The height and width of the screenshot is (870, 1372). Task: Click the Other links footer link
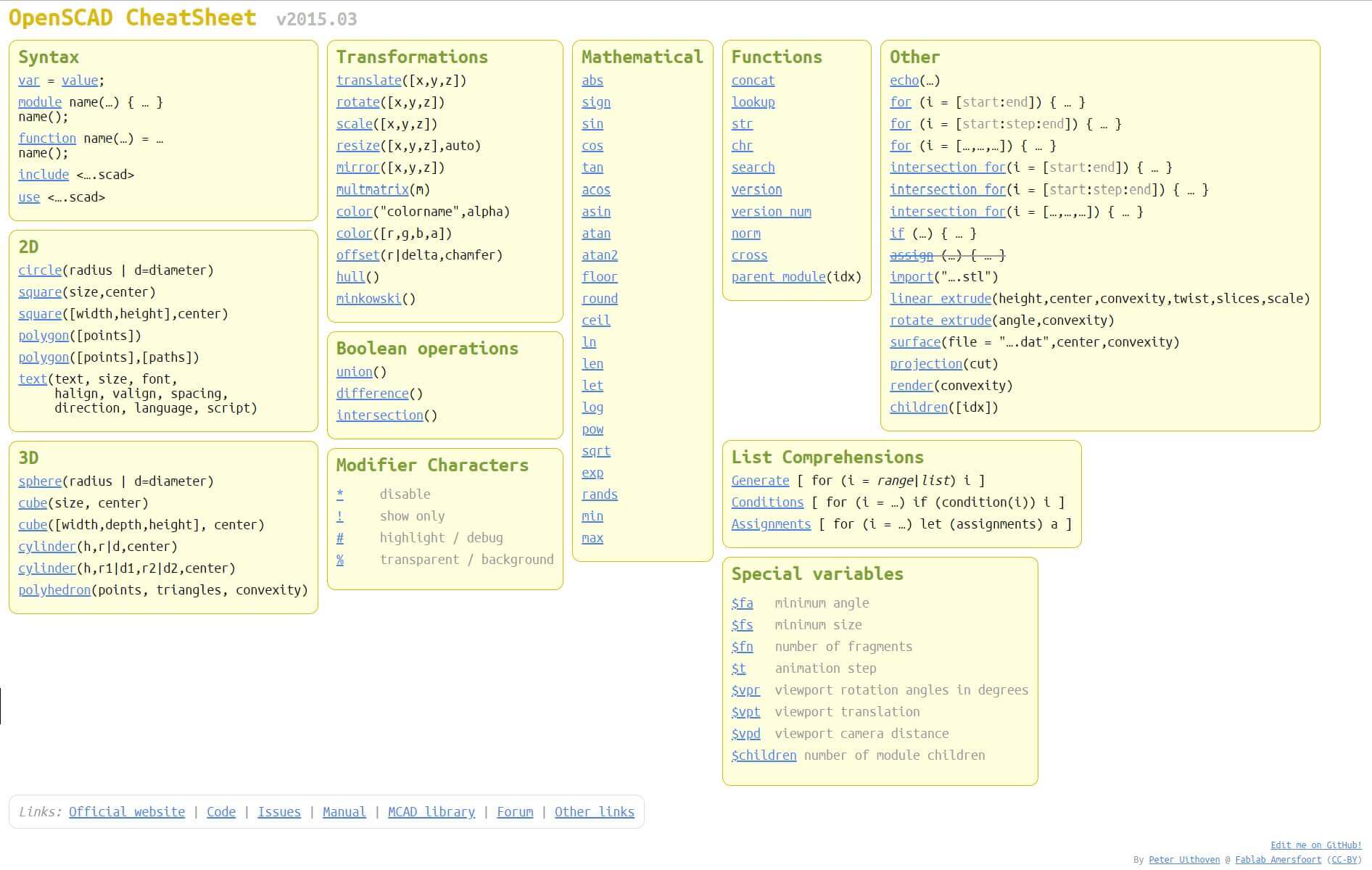pos(595,812)
